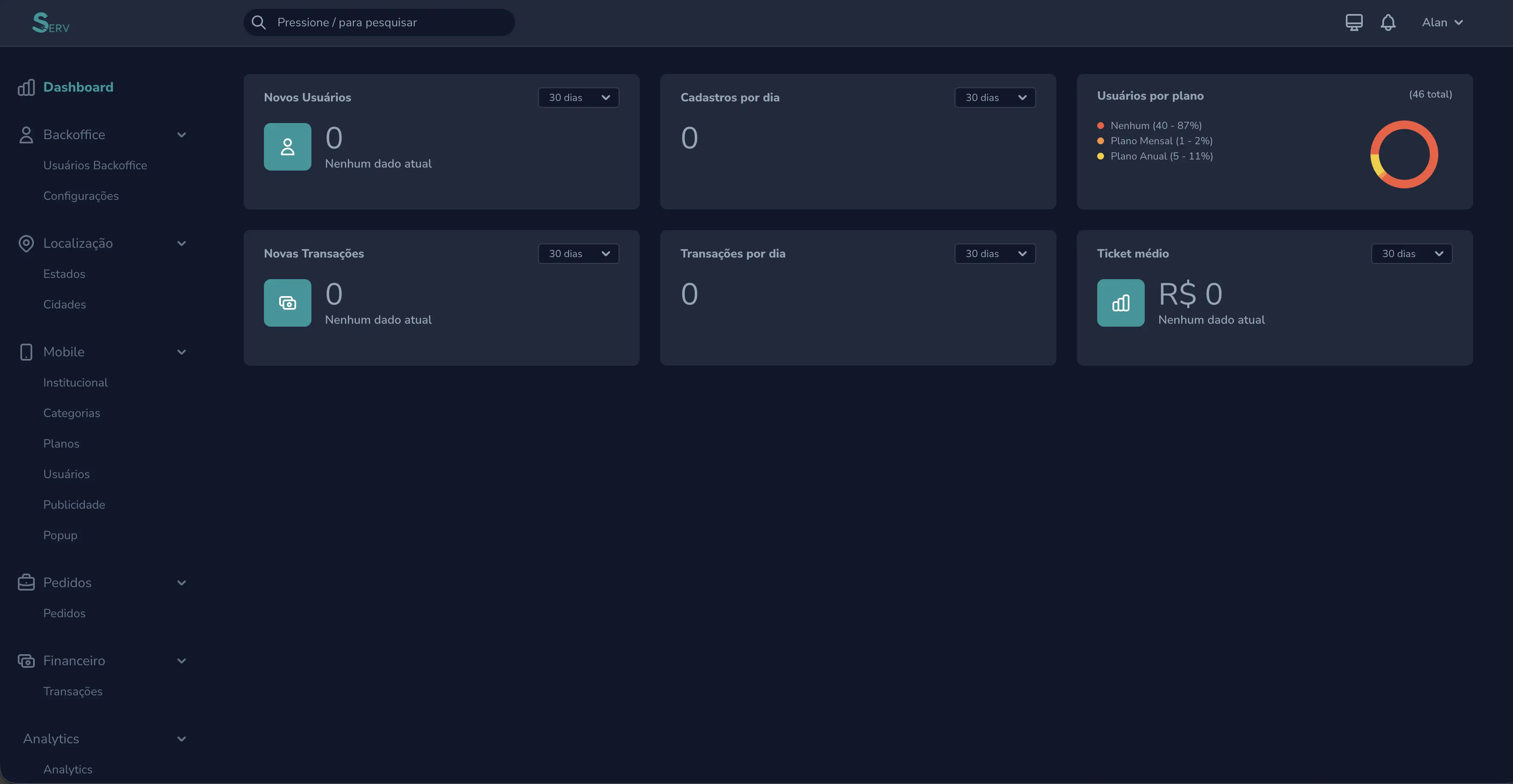The image size is (1513, 784).
Task: Click the SERV logo
Action: click(x=50, y=23)
